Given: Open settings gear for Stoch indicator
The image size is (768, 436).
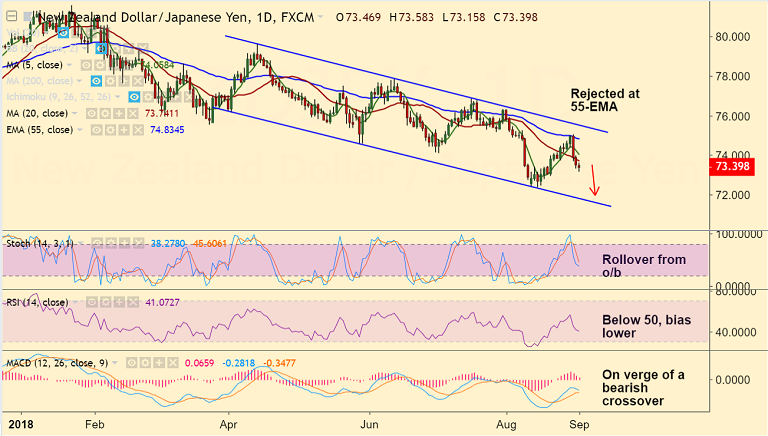Looking at the screenshot, I should click(x=111, y=243).
